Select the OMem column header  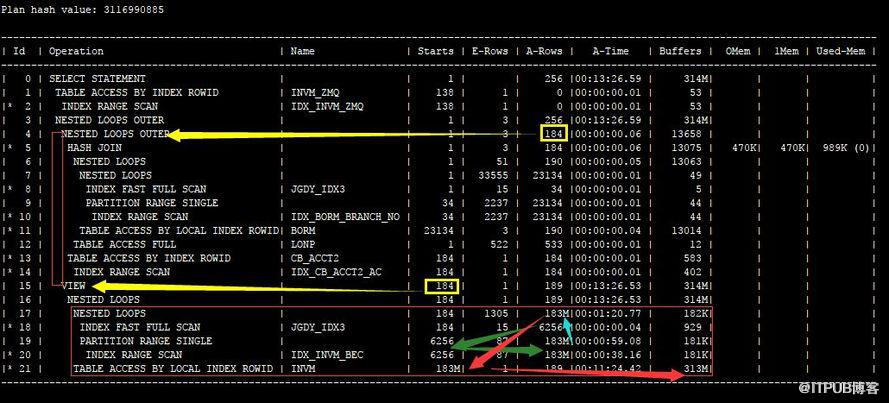(738, 51)
